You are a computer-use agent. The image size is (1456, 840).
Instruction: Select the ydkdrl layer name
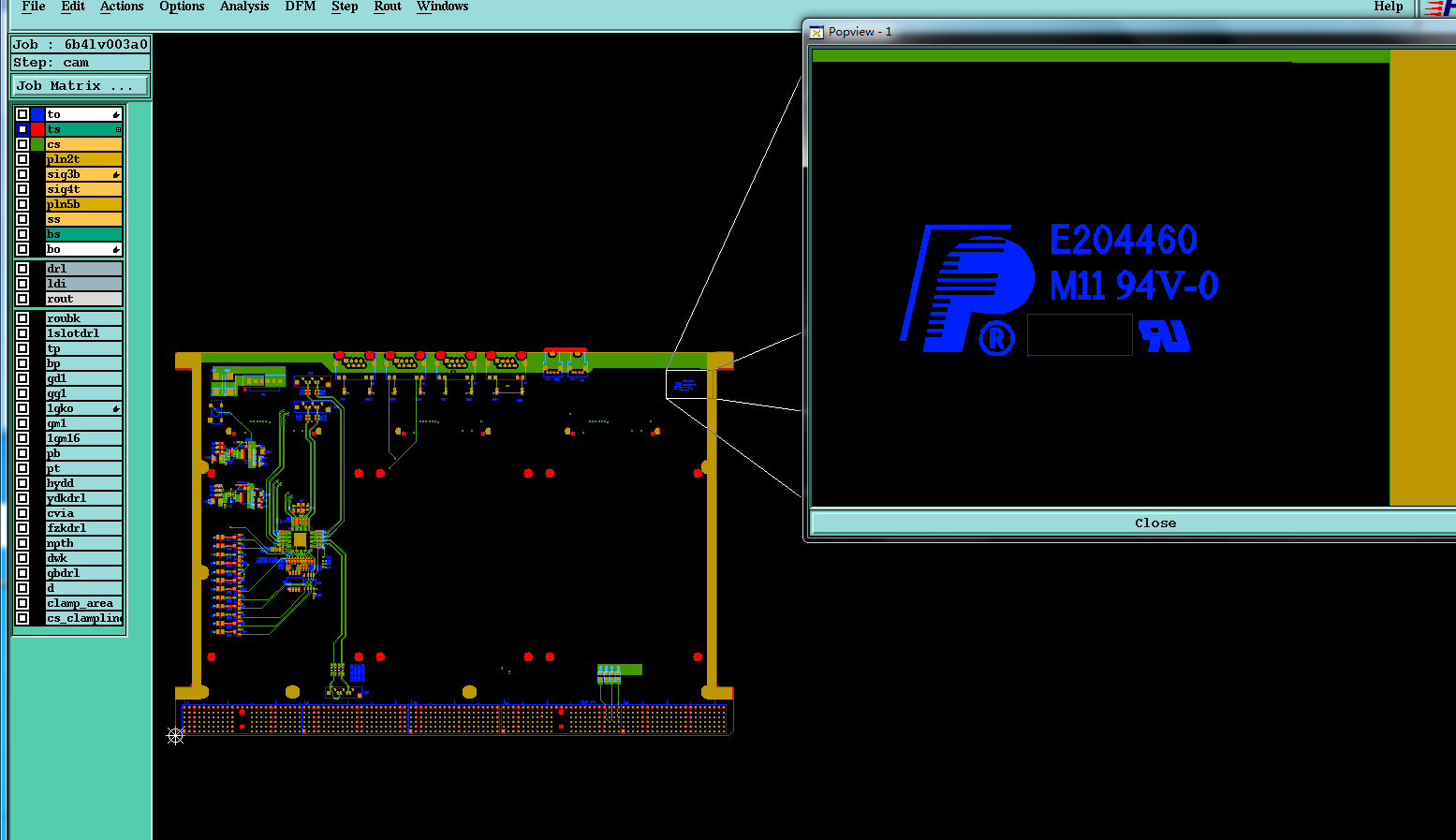[x=84, y=498]
